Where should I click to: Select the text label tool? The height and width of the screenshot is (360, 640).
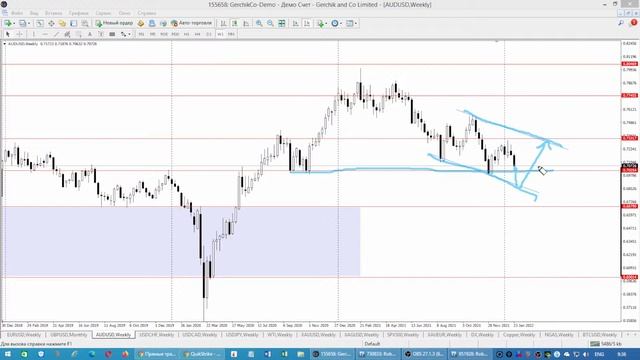(101, 34)
